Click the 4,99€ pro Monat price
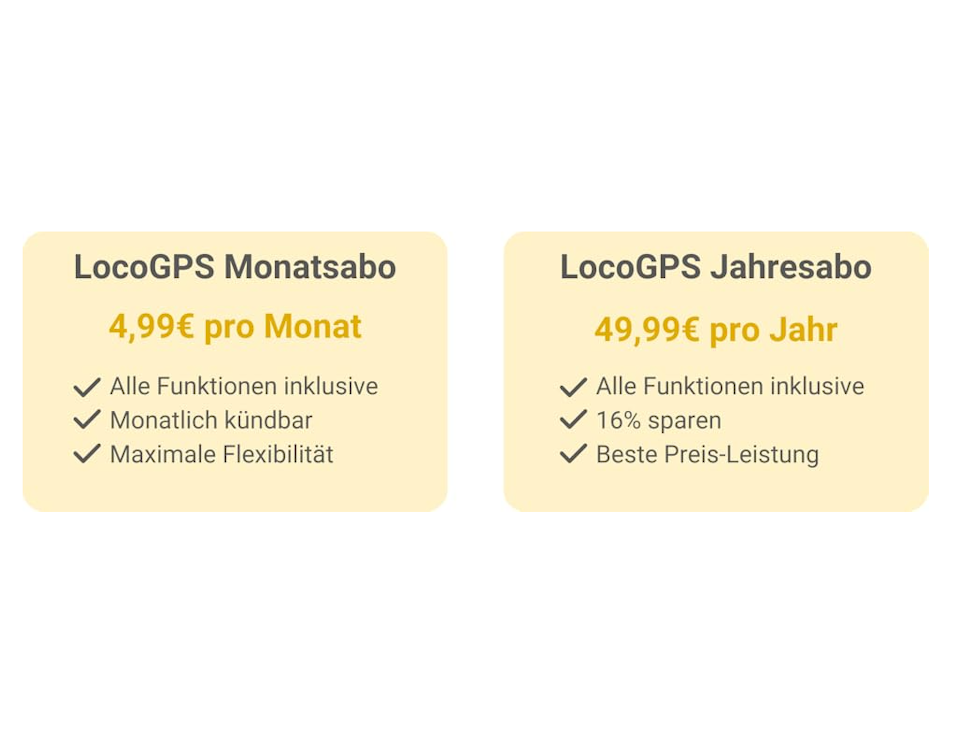Screen dimensions: 960x750 235,326
